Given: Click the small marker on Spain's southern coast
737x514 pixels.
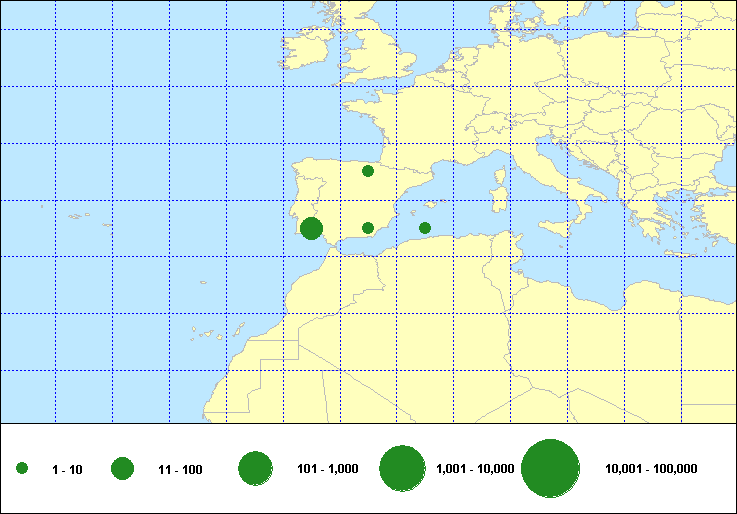Looking at the screenshot, I should pyautogui.click(x=368, y=228).
